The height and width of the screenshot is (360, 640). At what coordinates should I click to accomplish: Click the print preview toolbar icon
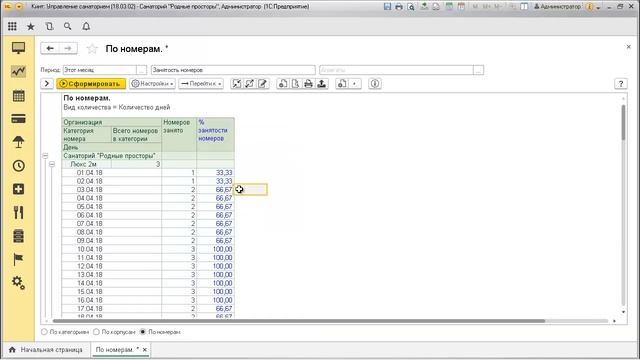[296, 84]
